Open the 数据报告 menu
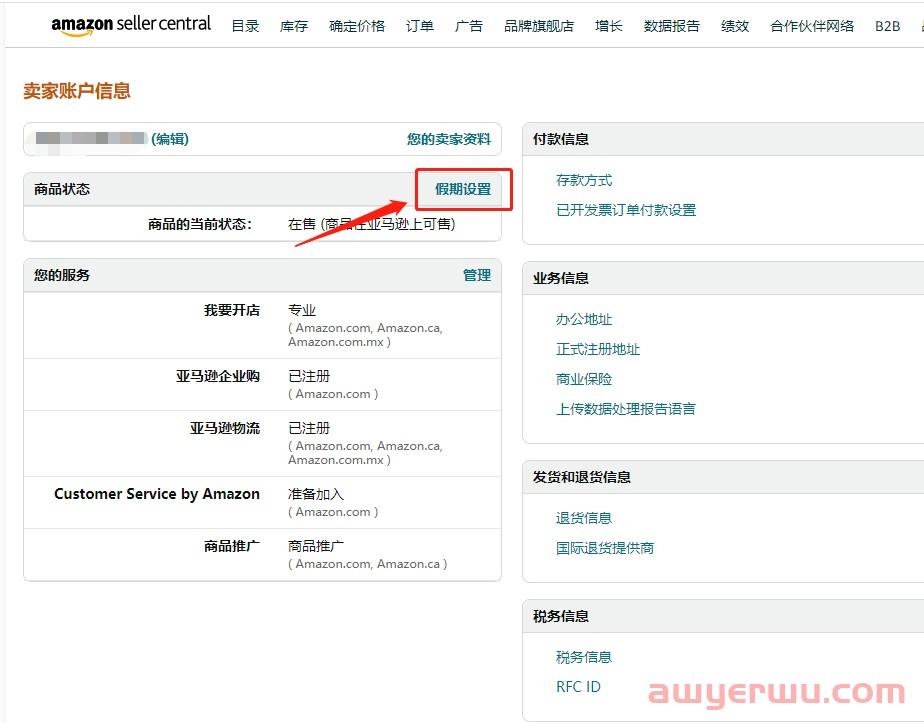 (x=671, y=26)
